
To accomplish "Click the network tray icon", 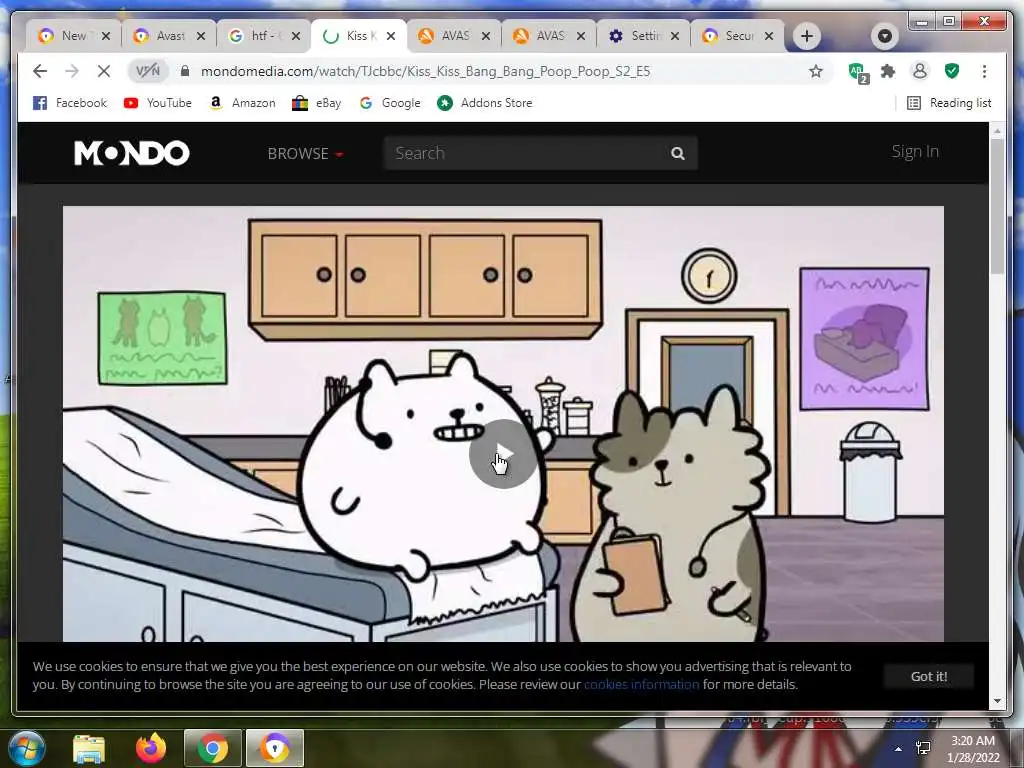I will pyautogui.click(x=923, y=748).
